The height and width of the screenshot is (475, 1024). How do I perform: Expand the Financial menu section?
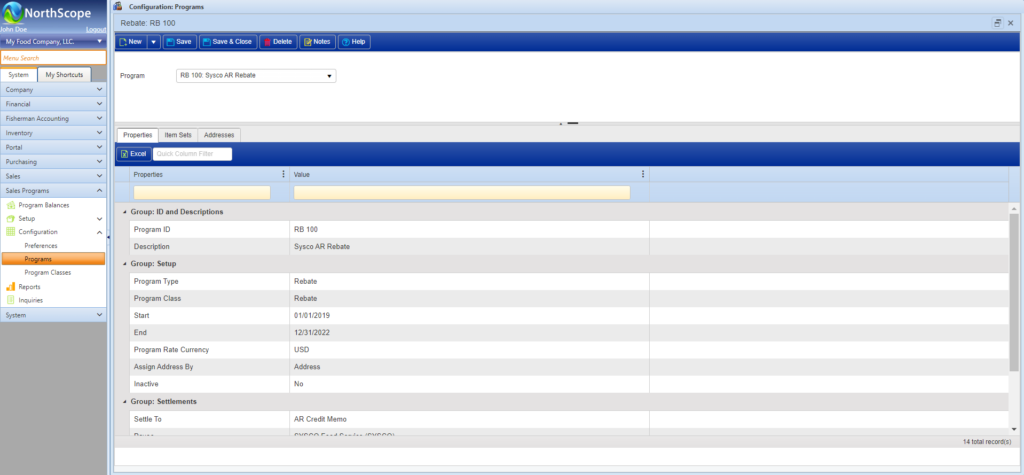point(53,103)
